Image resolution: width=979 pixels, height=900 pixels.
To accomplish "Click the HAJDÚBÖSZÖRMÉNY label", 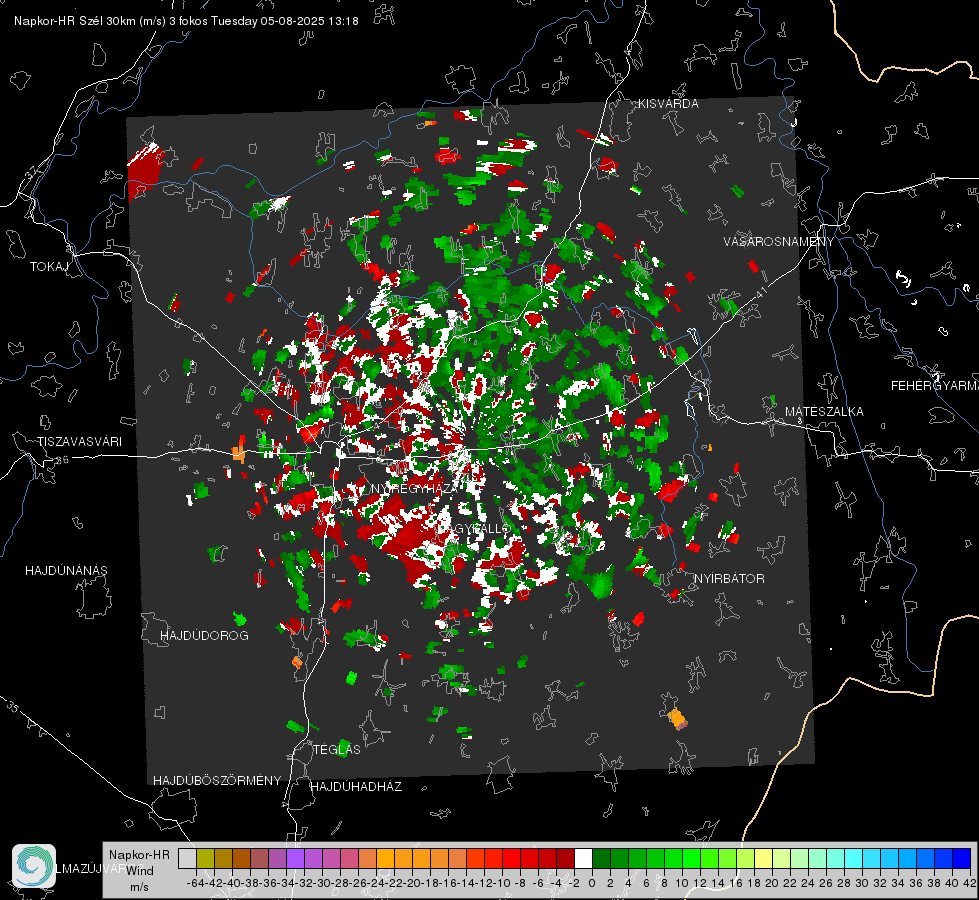I will [x=217, y=781].
